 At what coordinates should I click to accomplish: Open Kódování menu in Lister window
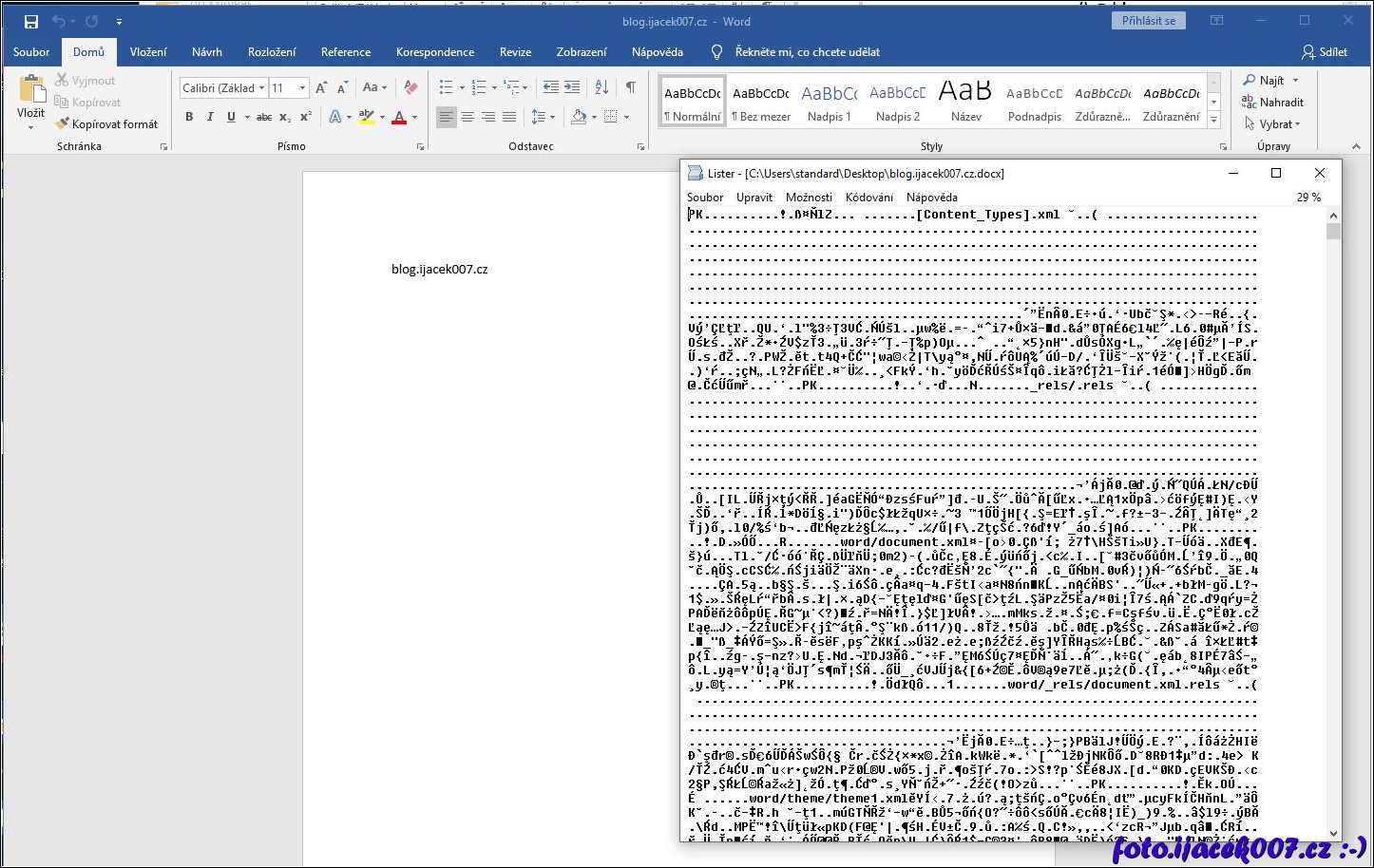[x=868, y=198]
